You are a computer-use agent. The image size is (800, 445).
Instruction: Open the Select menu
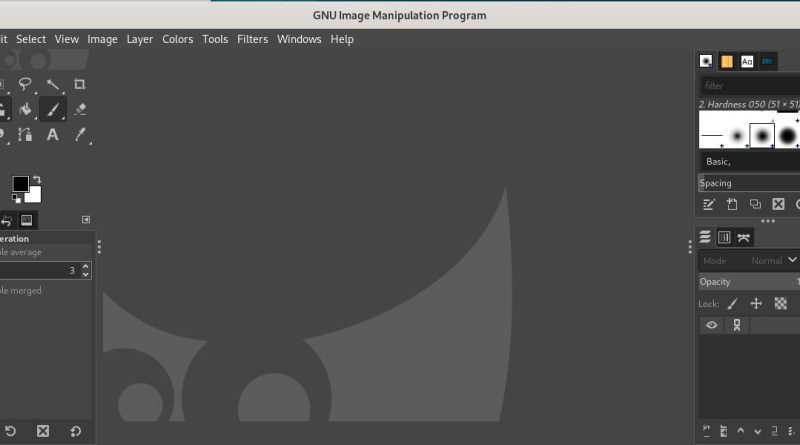point(31,39)
